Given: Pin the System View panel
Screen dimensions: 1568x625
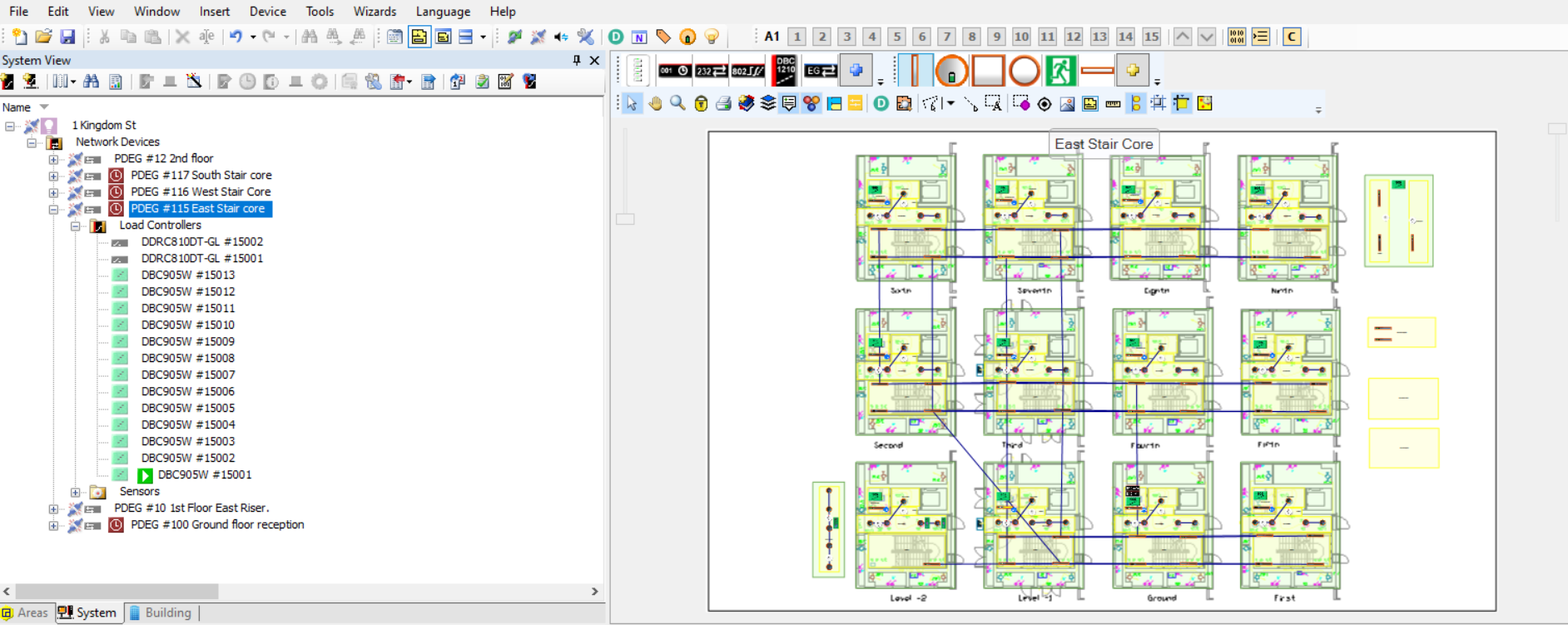Looking at the screenshot, I should (576, 60).
